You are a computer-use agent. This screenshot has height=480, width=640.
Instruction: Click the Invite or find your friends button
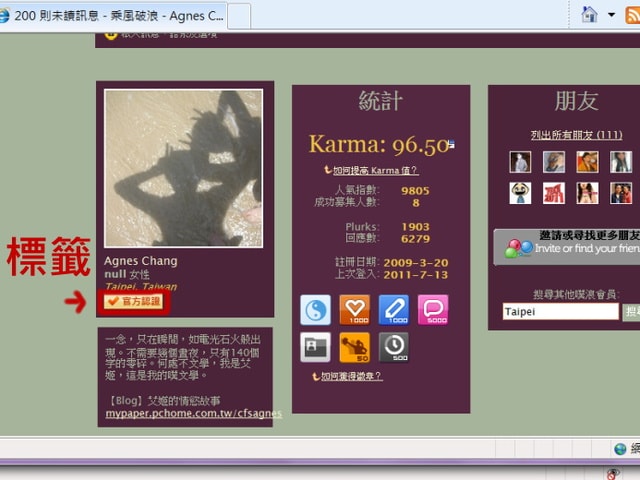pyautogui.click(x=566, y=247)
